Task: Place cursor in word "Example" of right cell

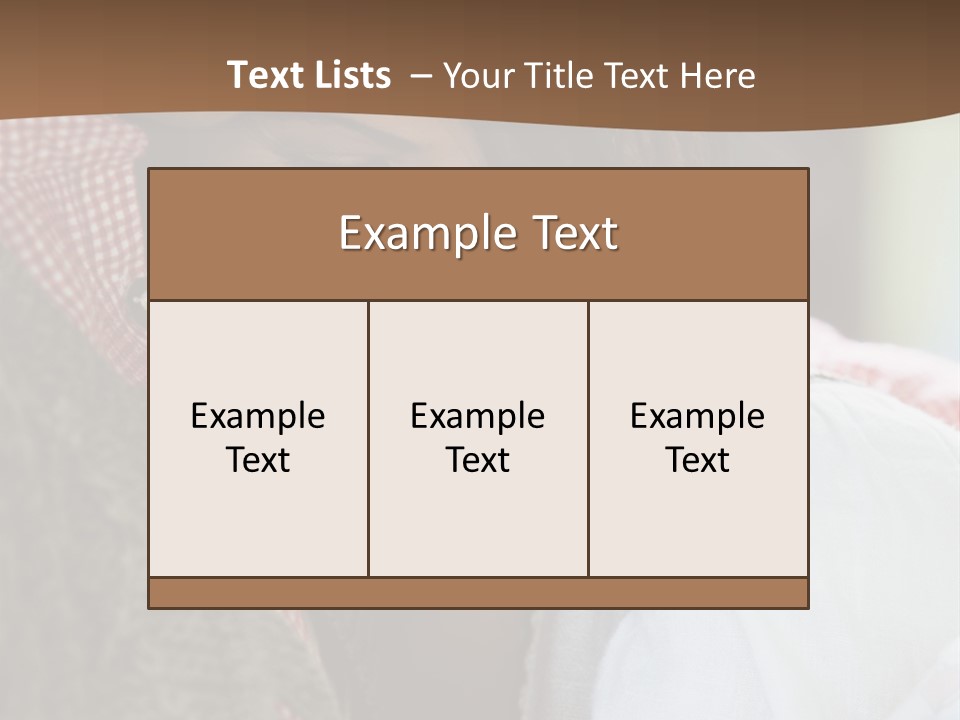Action: pyautogui.click(x=698, y=417)
